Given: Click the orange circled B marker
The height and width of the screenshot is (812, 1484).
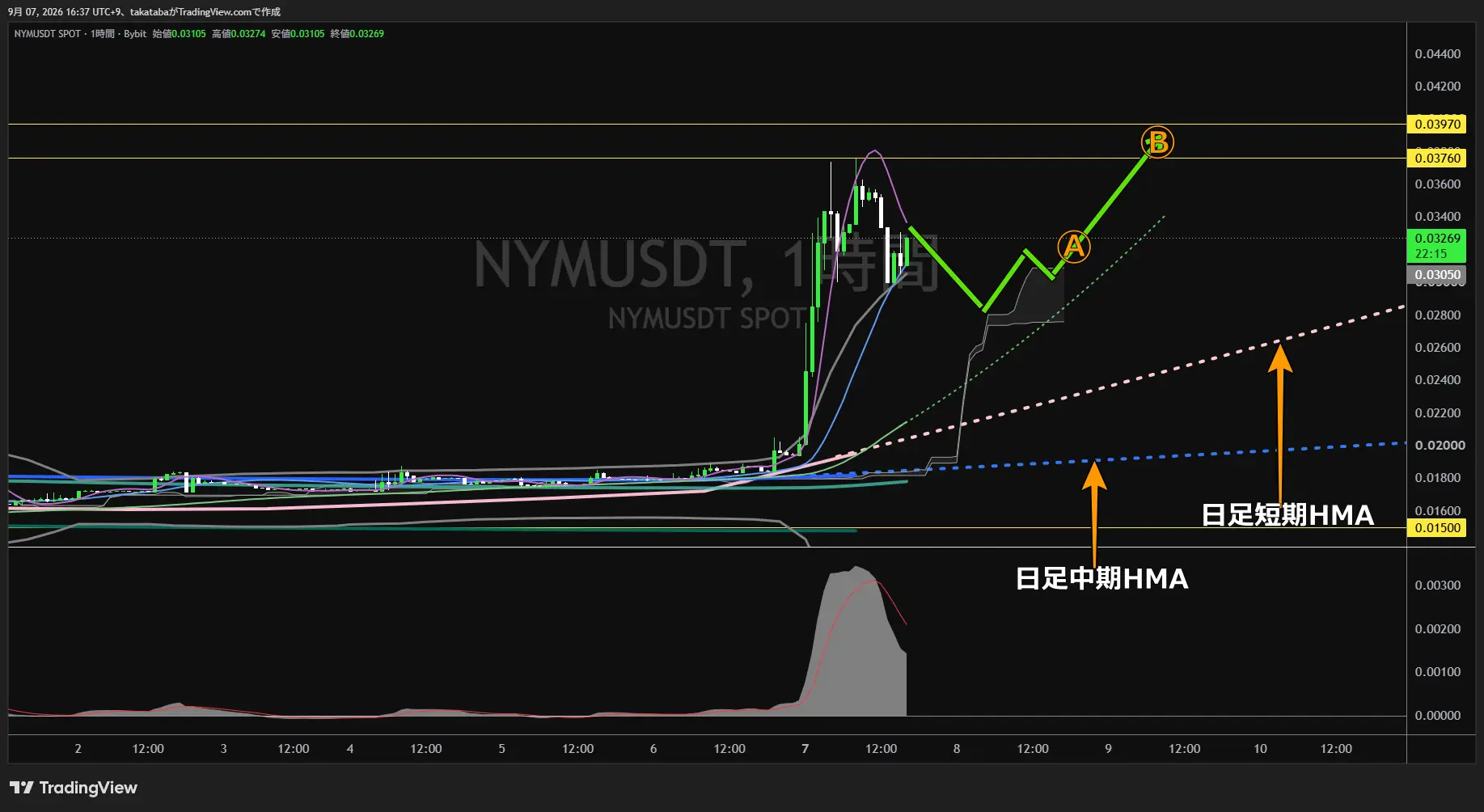Looking at the screenshot, I should pos(1157,142).
